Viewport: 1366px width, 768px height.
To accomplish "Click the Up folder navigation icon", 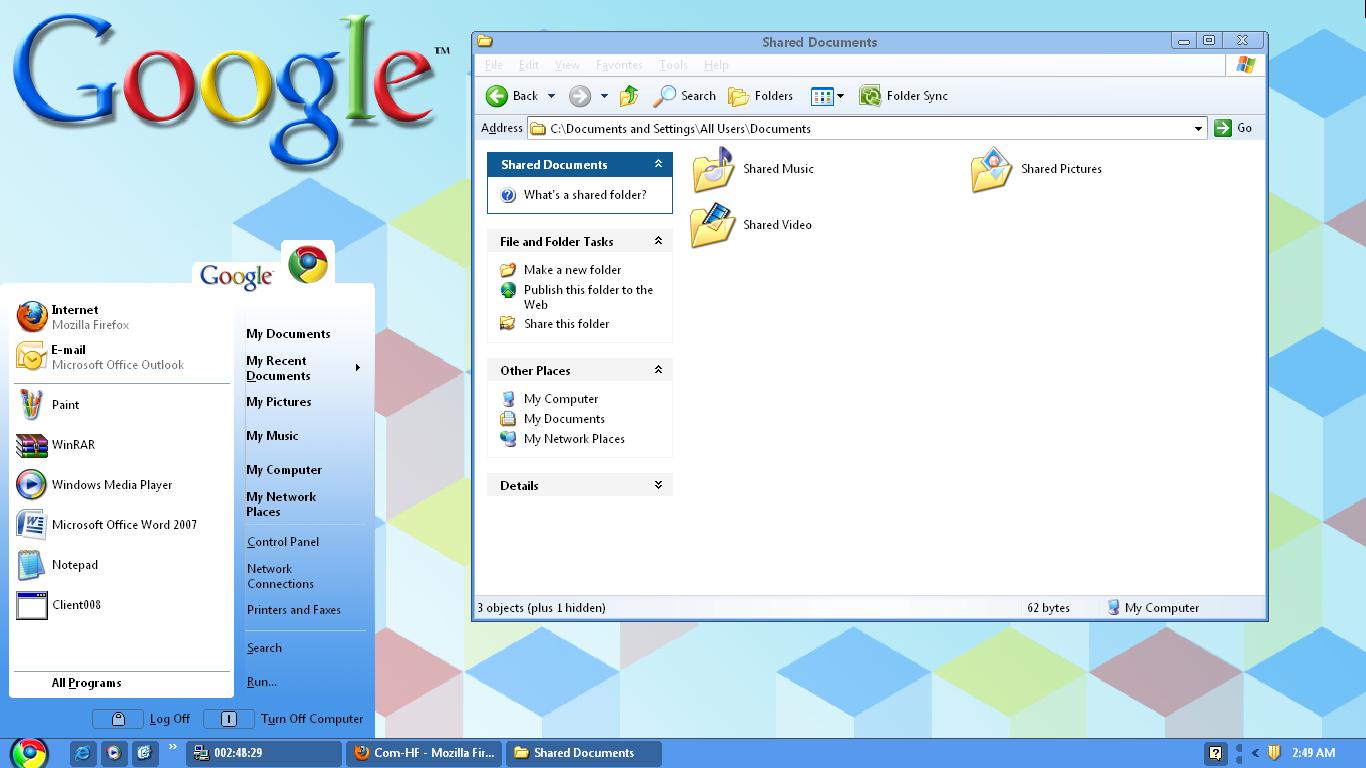I will (628, 95).
